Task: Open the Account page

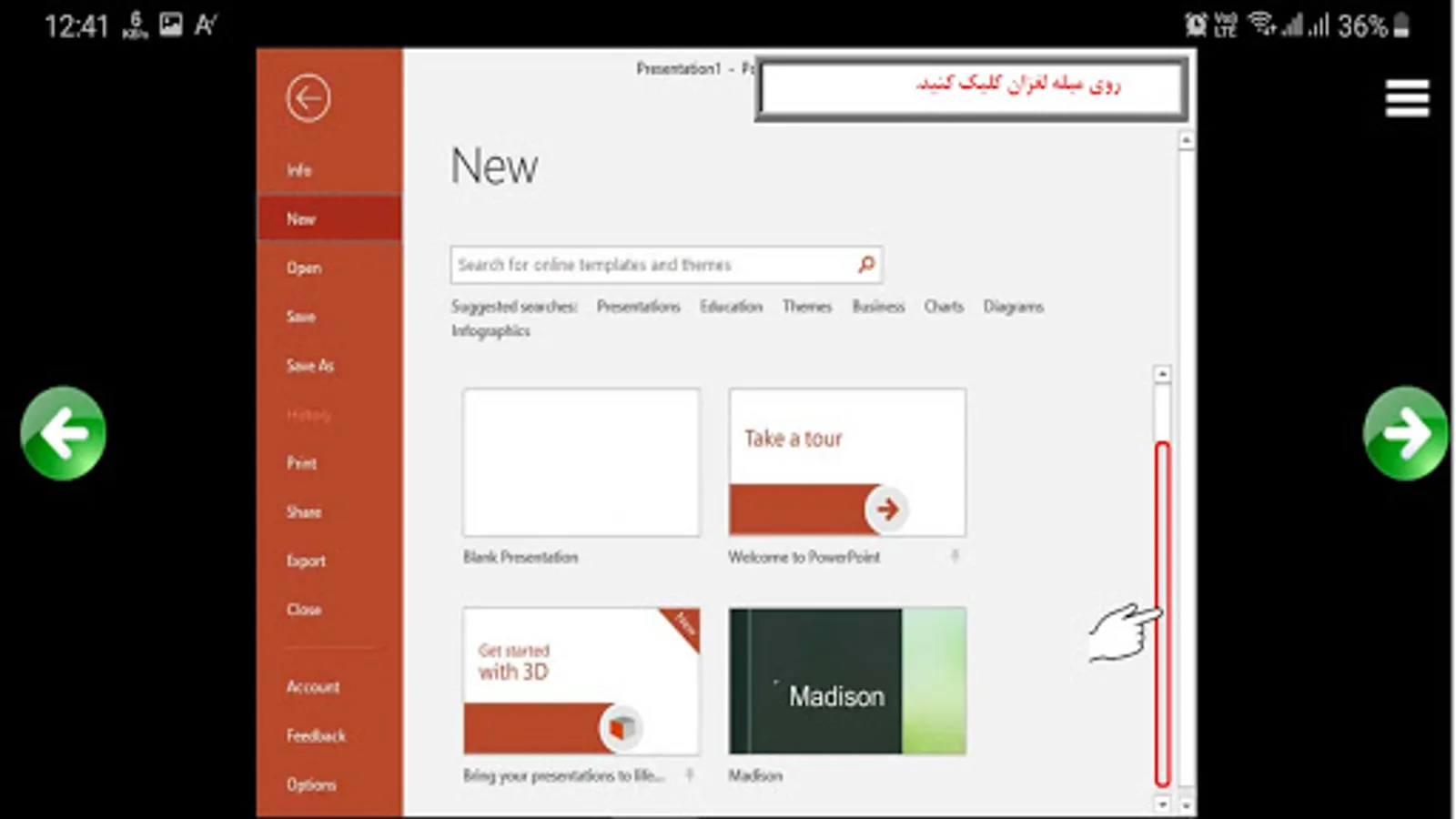Action: (x=313, y=687)
